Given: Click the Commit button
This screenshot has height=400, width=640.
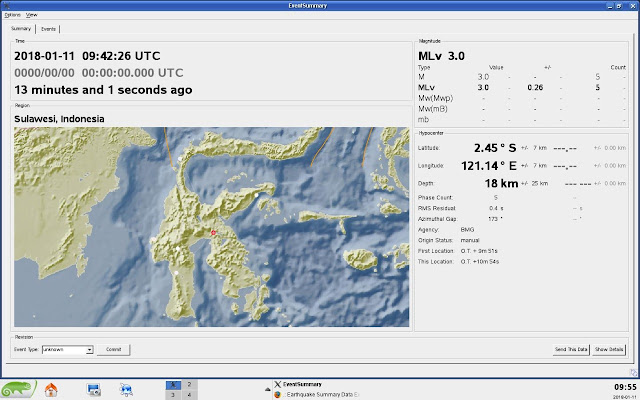Looking at the screenshot, I should (x=113, y=349).
